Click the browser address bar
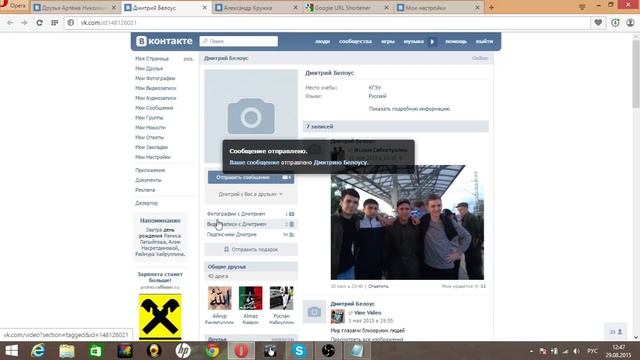This screenshot has width=640, height=360. 327,23
